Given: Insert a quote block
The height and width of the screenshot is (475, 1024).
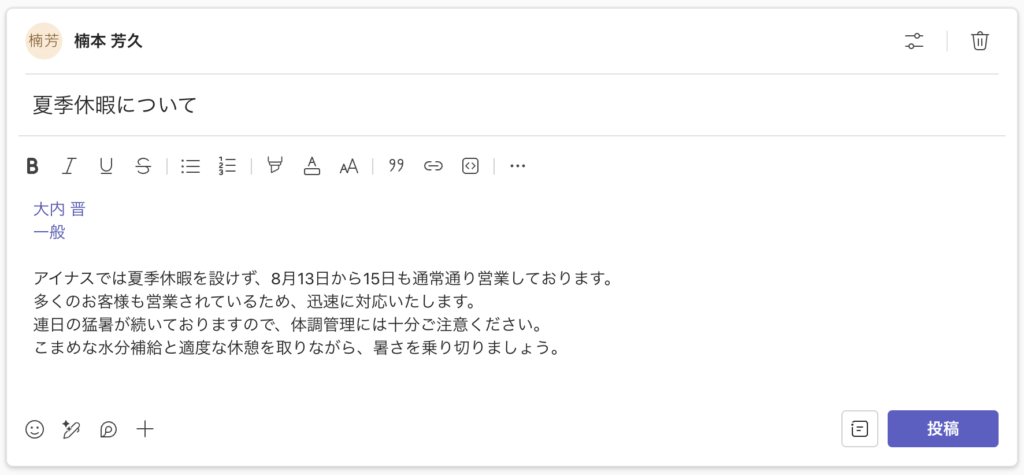Looking at the screenshot, I should 396,166.
